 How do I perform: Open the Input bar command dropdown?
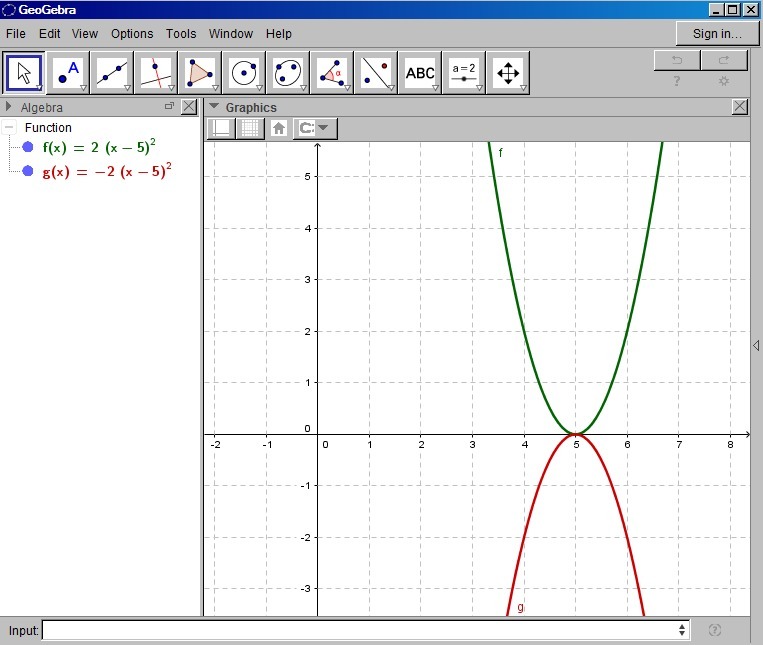tap(682, 630)
